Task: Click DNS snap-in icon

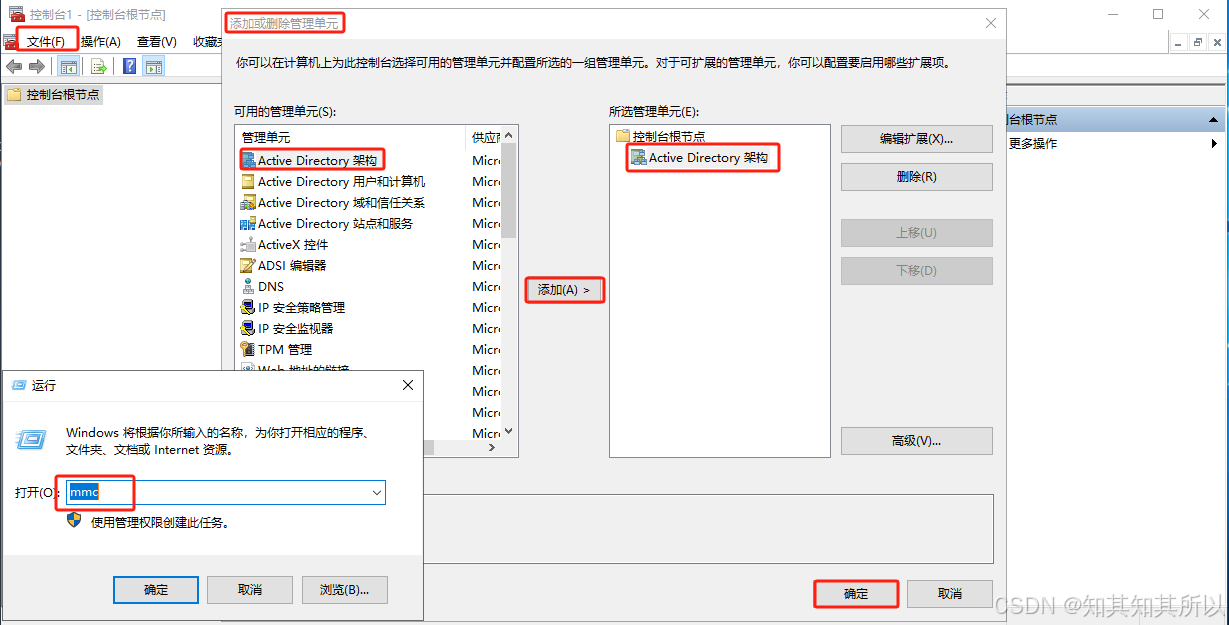Action: click(248, 287)
